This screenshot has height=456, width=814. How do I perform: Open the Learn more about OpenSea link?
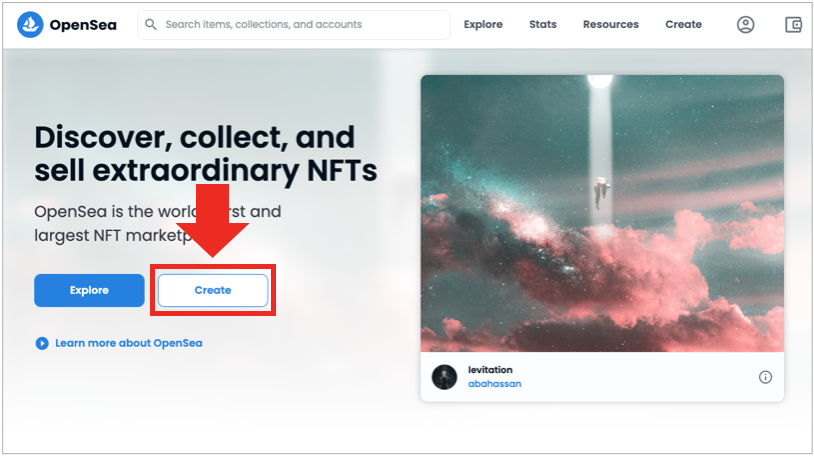129,343
